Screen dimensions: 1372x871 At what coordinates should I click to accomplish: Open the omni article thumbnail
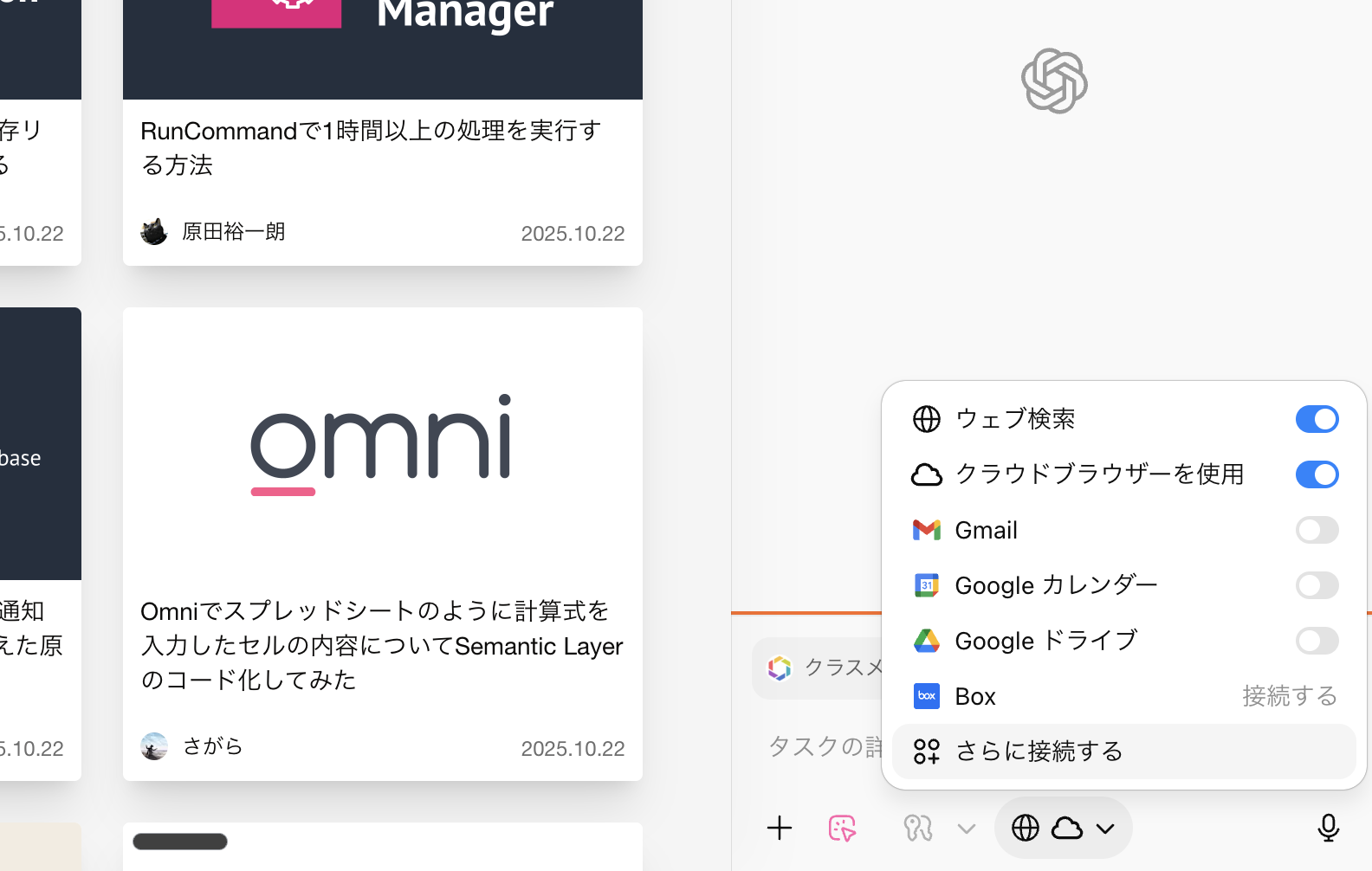(x=382, y=443)
